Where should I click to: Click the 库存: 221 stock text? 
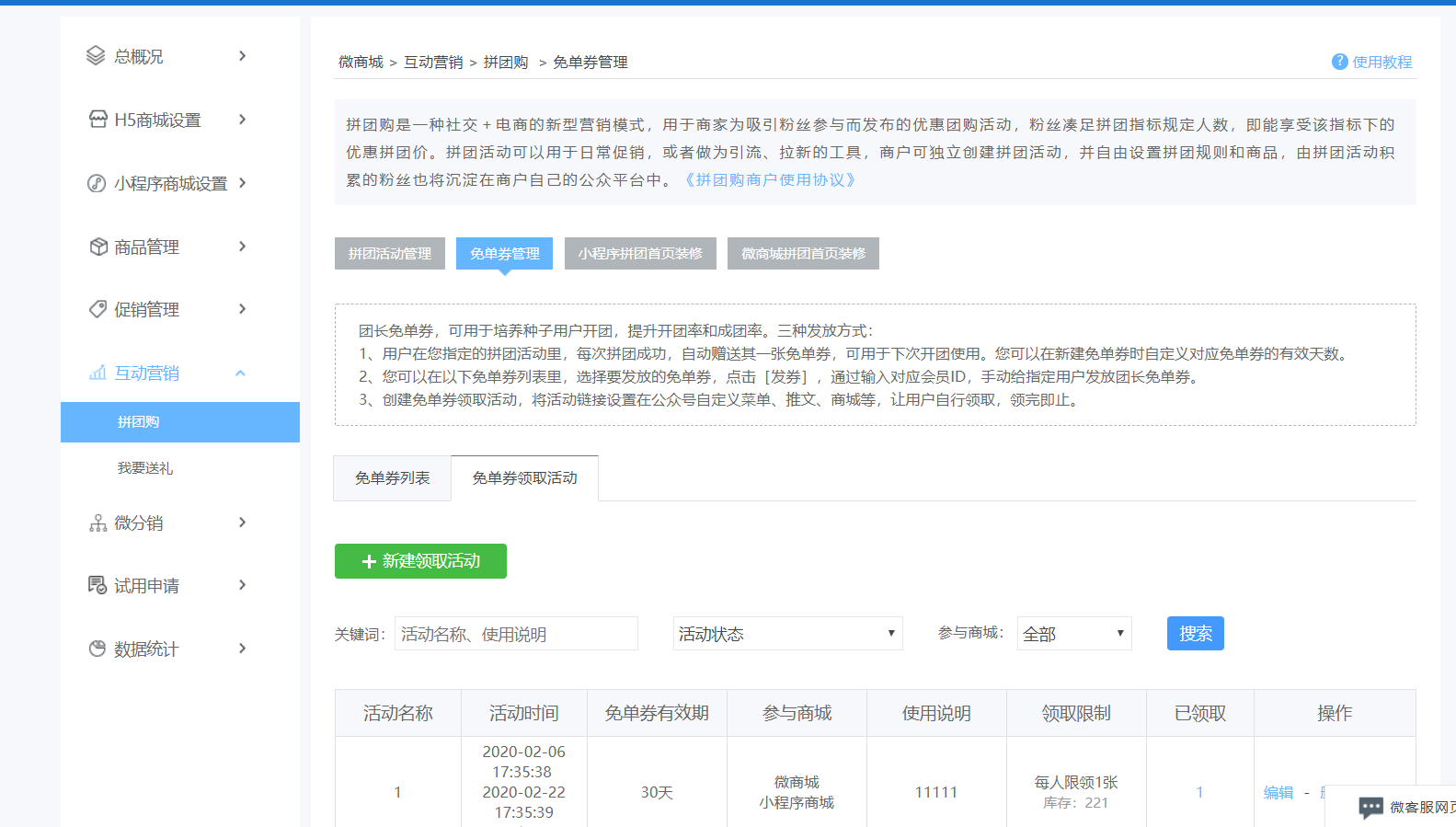[x=1076, y=803]
